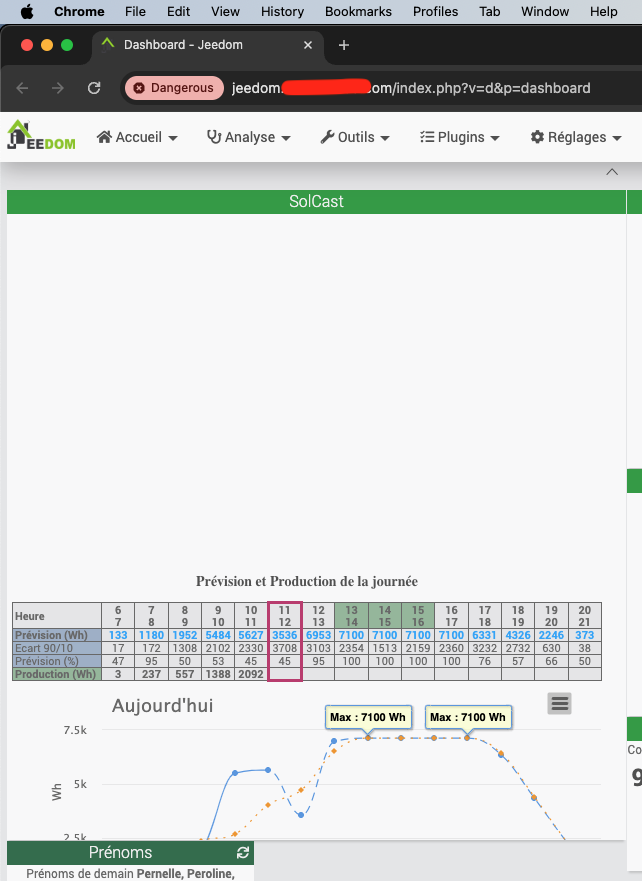Open the History menu
The width and height of the screenshot is (642, 881).
(283, 11)
